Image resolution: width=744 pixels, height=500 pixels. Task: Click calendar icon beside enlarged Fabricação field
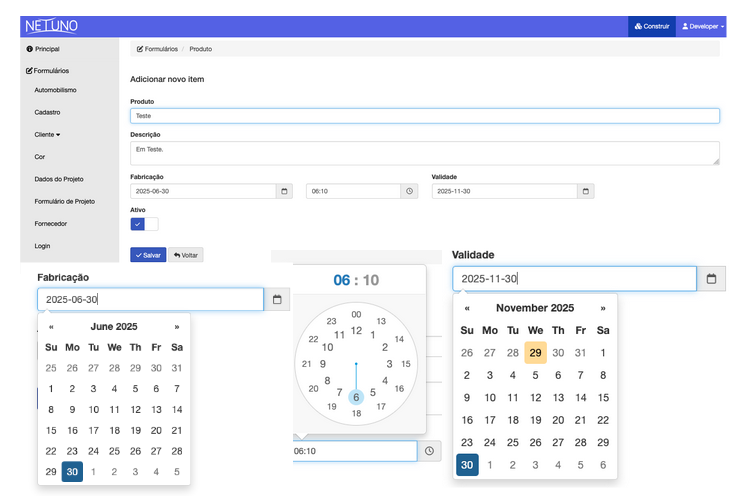pos(277,299)
